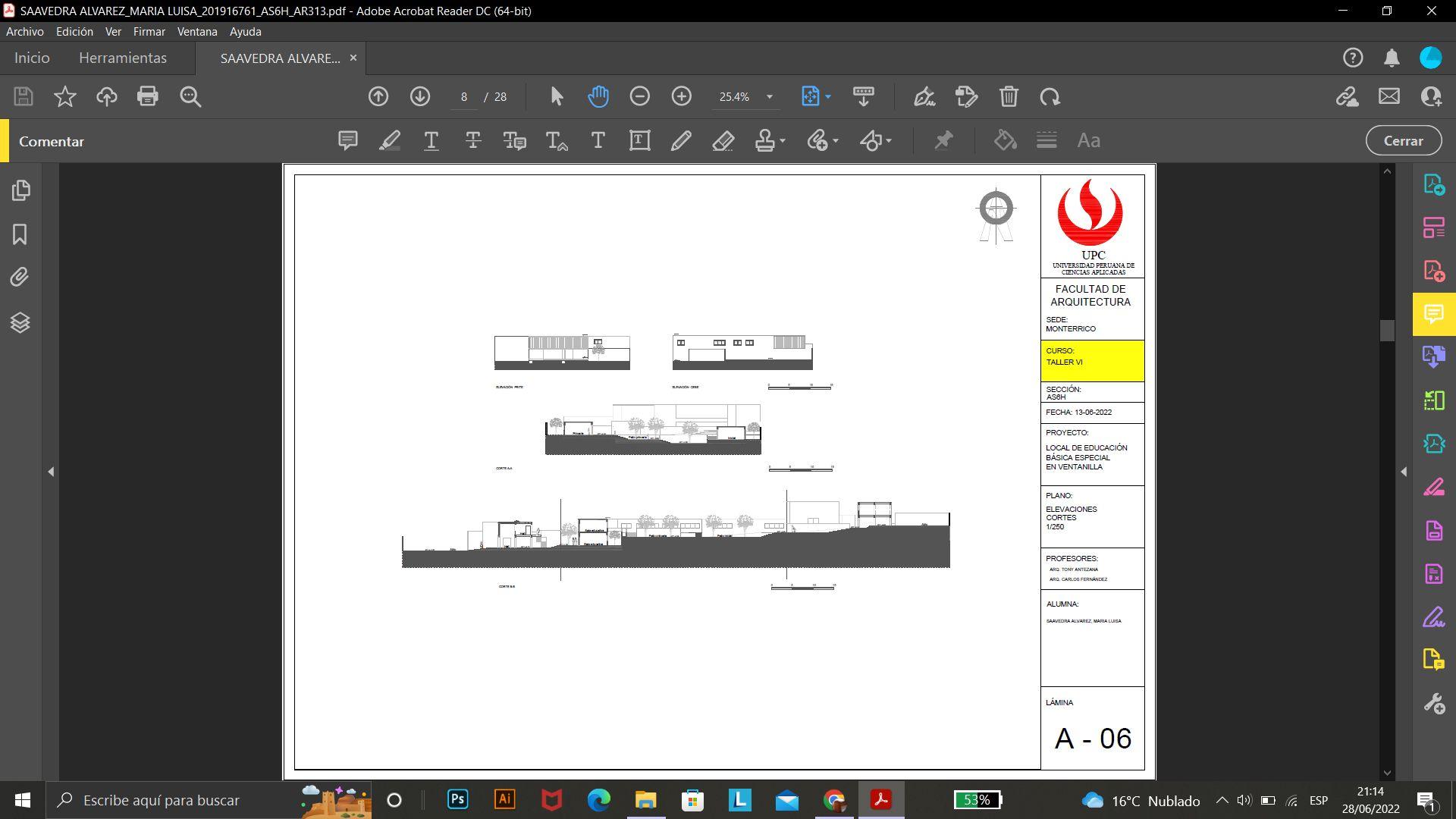Toggle the keep tool selected pin
The width and height of the screenshot is (1456, 819).
[x=943, y=140]
